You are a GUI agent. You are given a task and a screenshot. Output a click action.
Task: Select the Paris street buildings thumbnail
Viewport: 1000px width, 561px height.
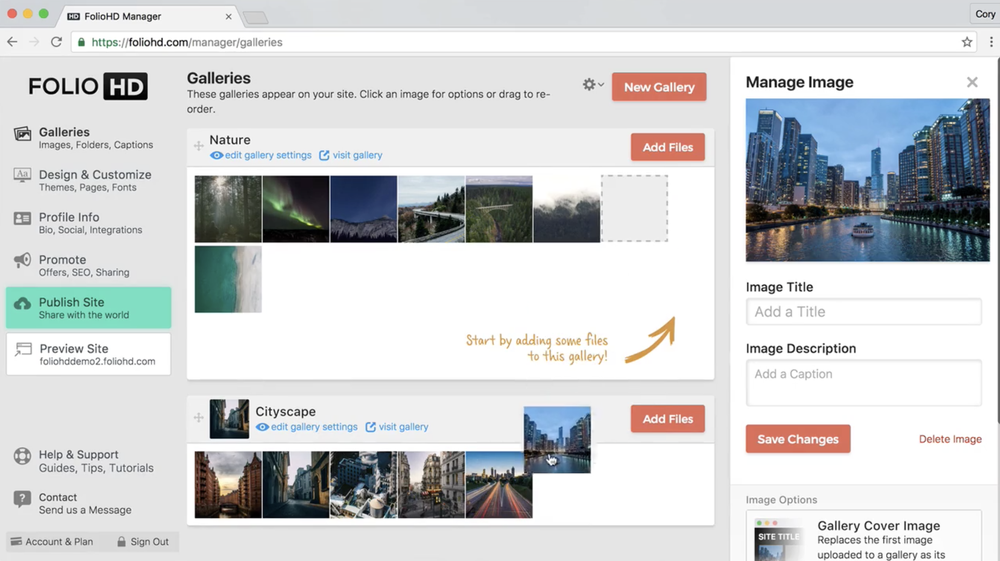[431, 484]
